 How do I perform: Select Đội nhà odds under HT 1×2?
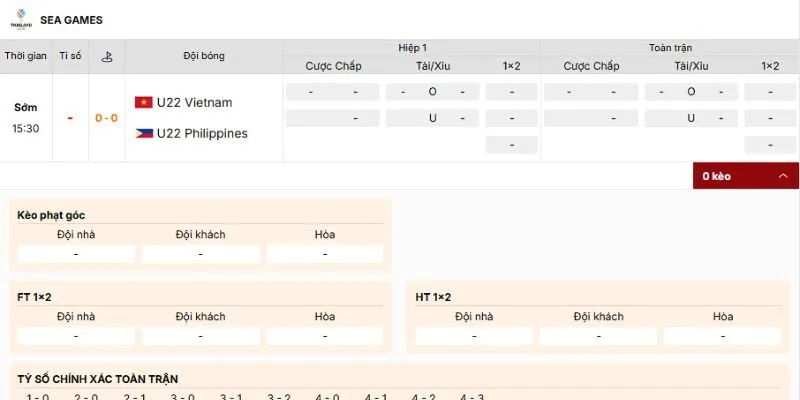tap(474, 336)
